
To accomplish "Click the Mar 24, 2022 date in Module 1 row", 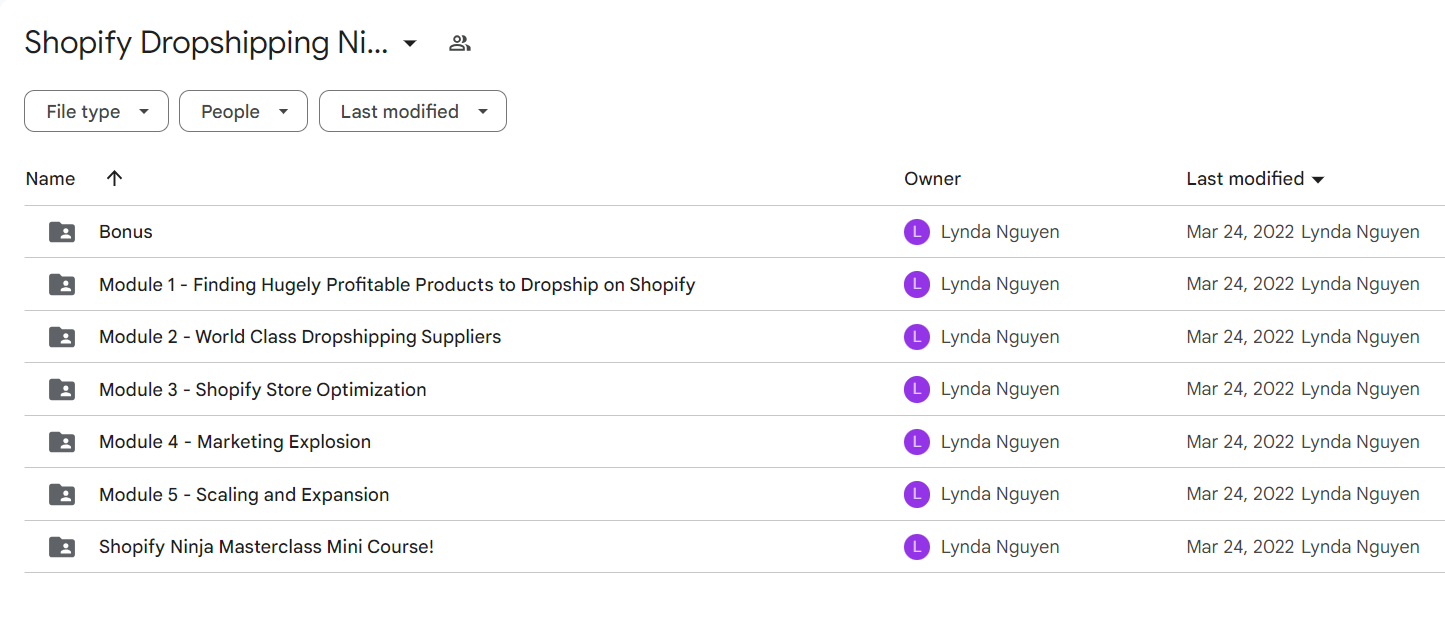I will point(1240,285).
